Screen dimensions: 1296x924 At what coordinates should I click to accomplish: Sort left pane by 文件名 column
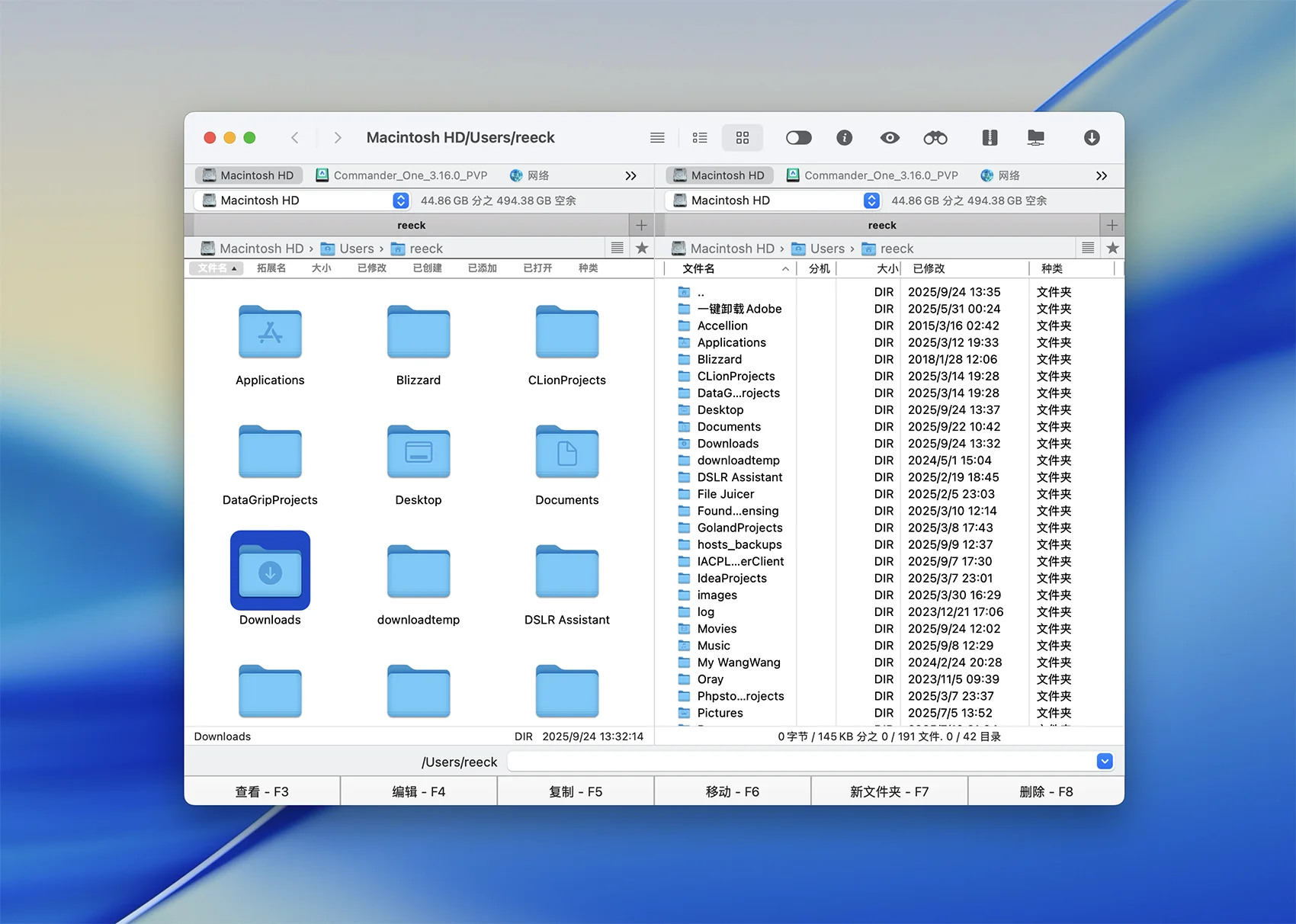coord(217,268)
